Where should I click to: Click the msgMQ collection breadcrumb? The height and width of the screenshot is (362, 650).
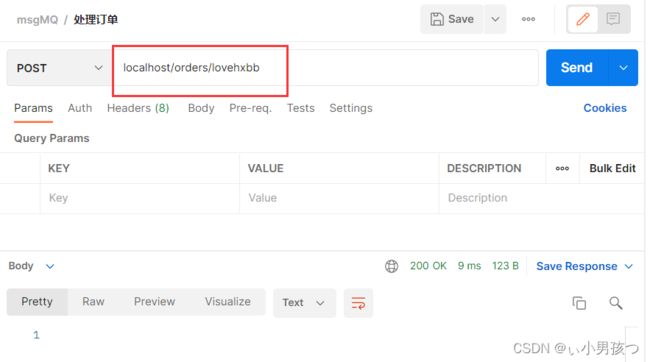(x=37, y=19)
